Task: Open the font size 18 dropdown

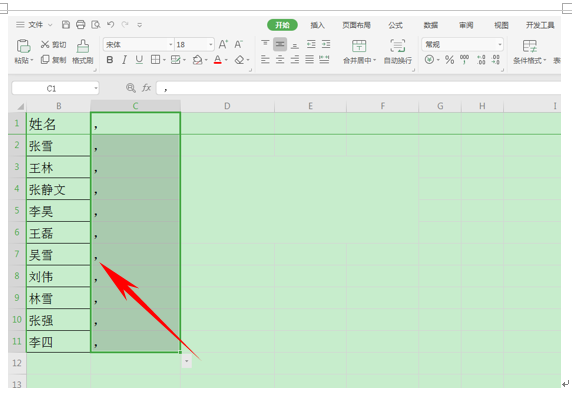Action: [210, 45]
